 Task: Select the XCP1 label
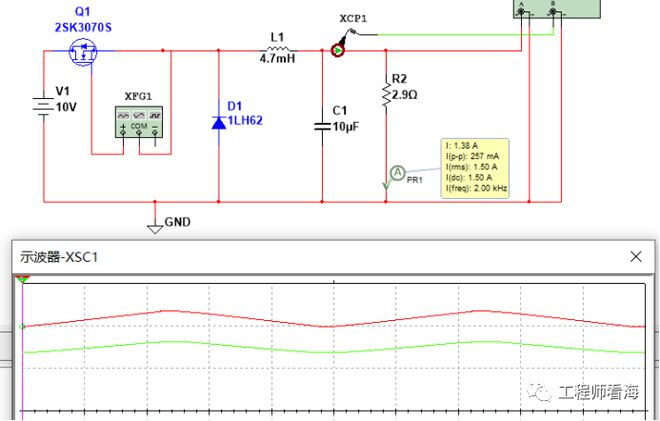(x=353, y=19)
